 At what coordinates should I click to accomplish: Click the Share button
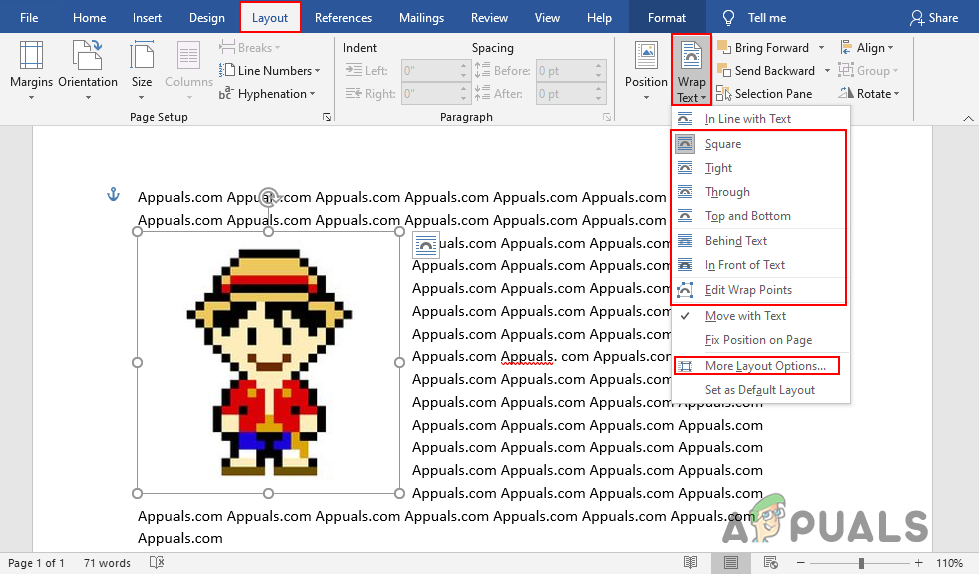click(934, 18)
